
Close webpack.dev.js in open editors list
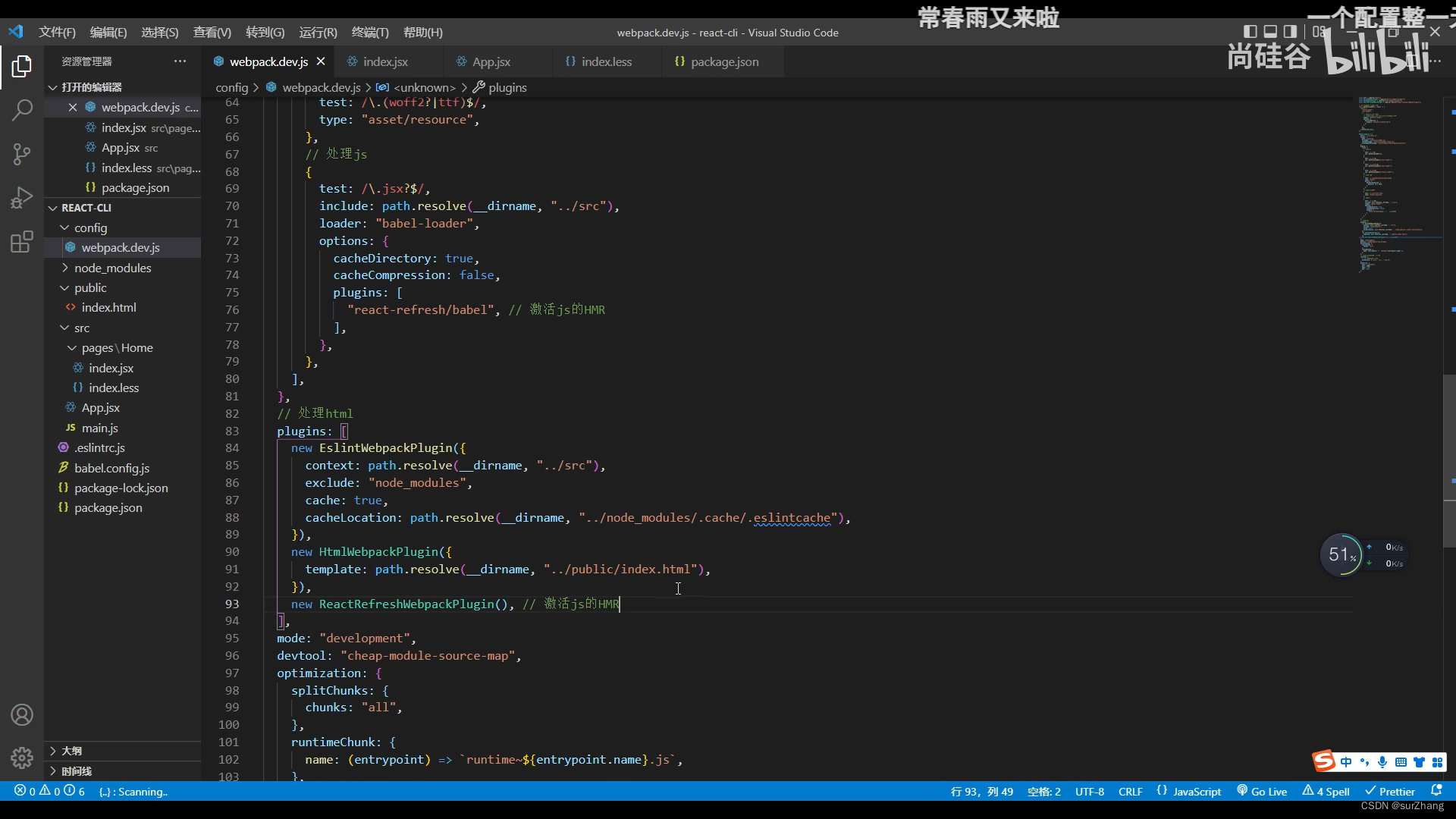pos(73,107)
